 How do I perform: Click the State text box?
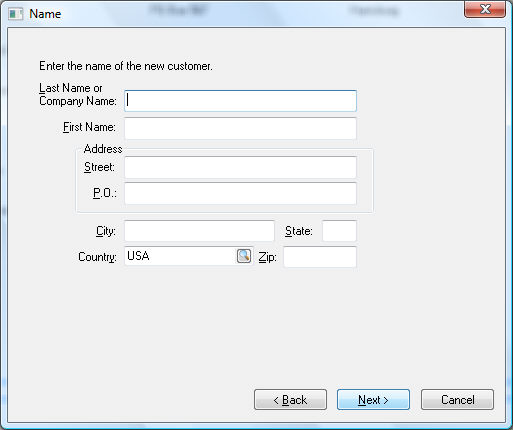coord(339,231)
